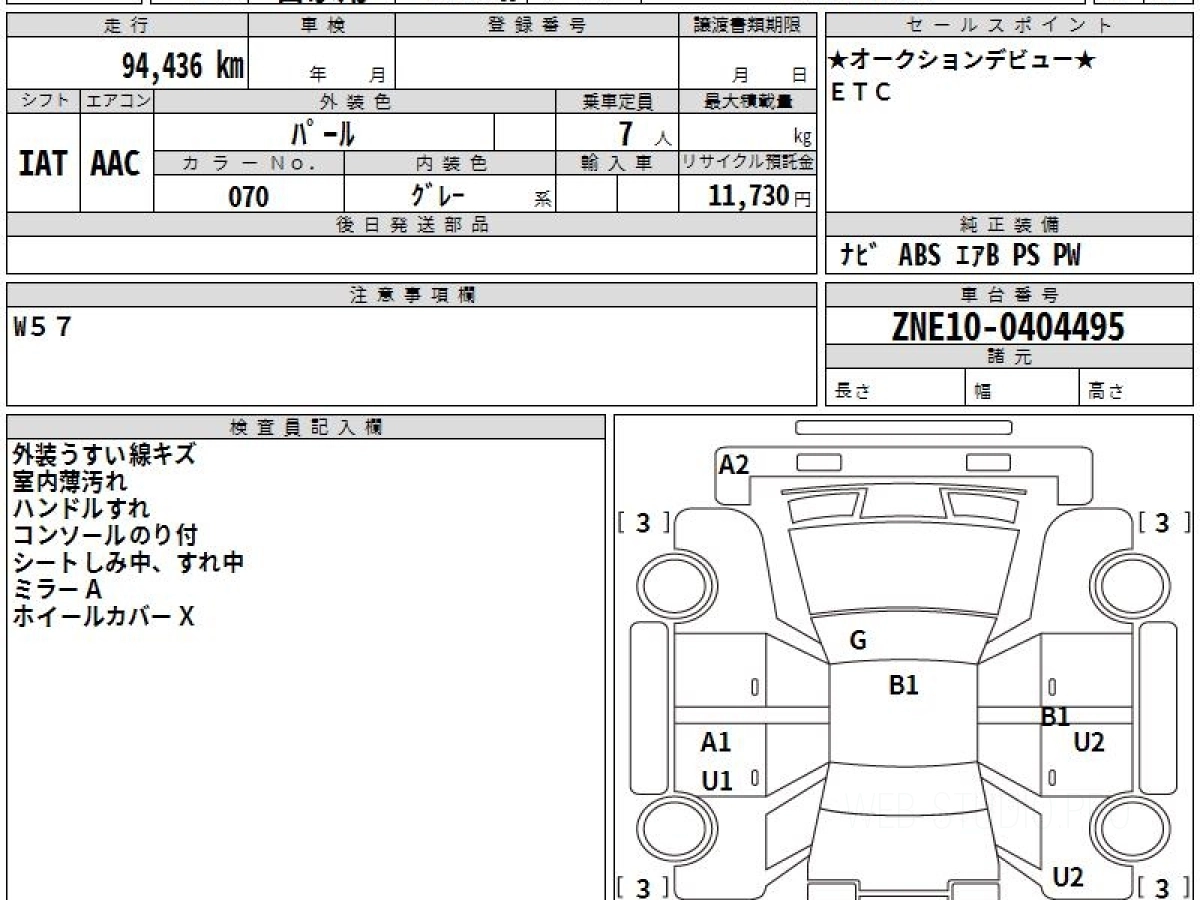The image size is (1200, 900).
Task: Click the 走行 column header
Action: (127, 26)
